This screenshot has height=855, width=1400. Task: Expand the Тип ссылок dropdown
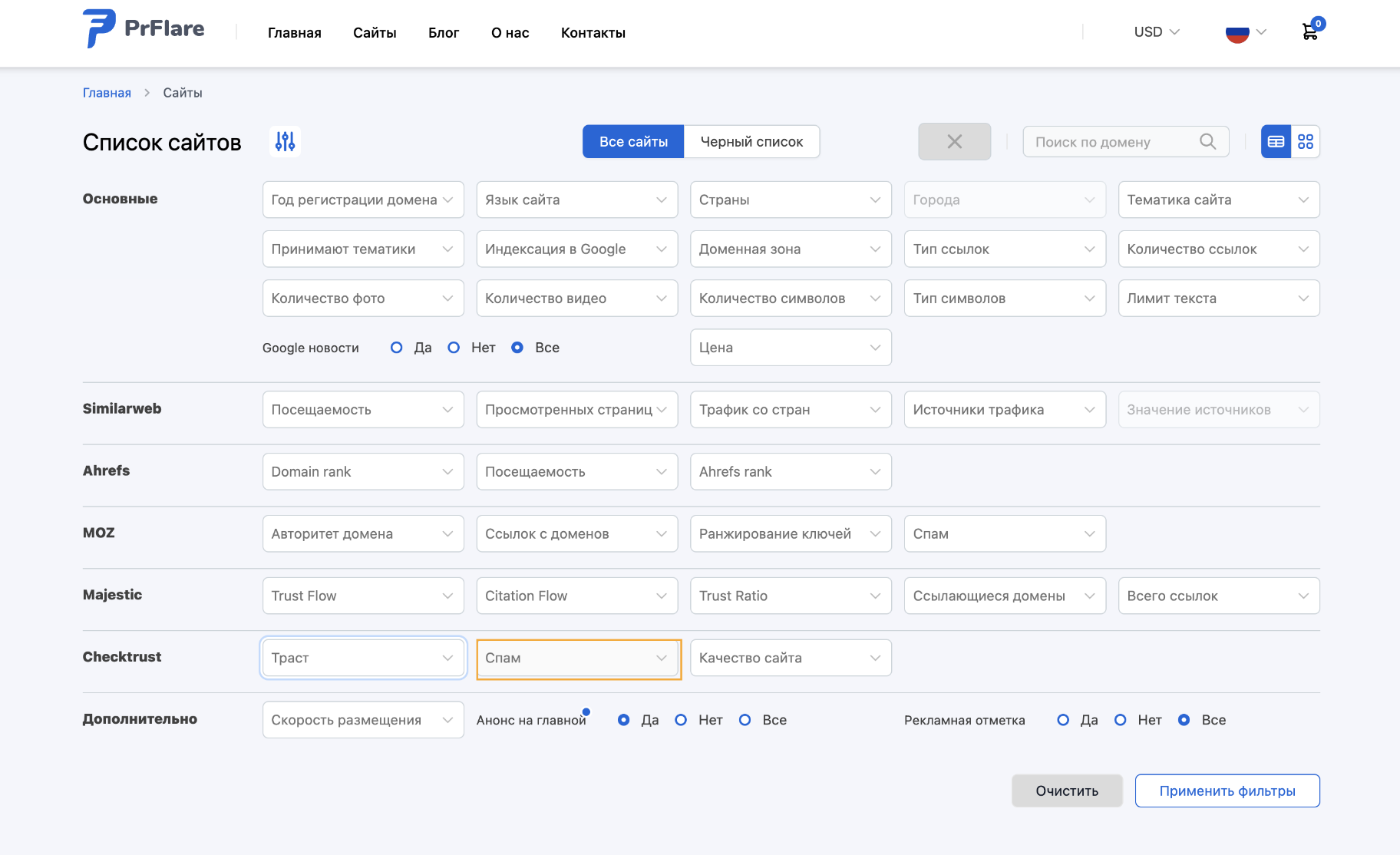(x=1005, y=249)
